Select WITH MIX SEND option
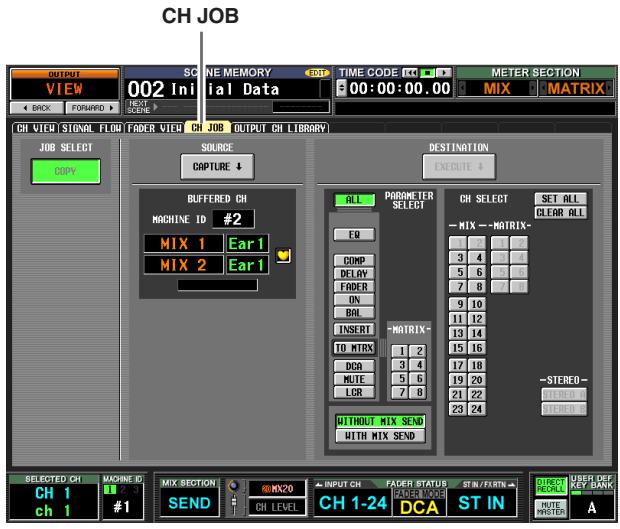 click(380, 436)
